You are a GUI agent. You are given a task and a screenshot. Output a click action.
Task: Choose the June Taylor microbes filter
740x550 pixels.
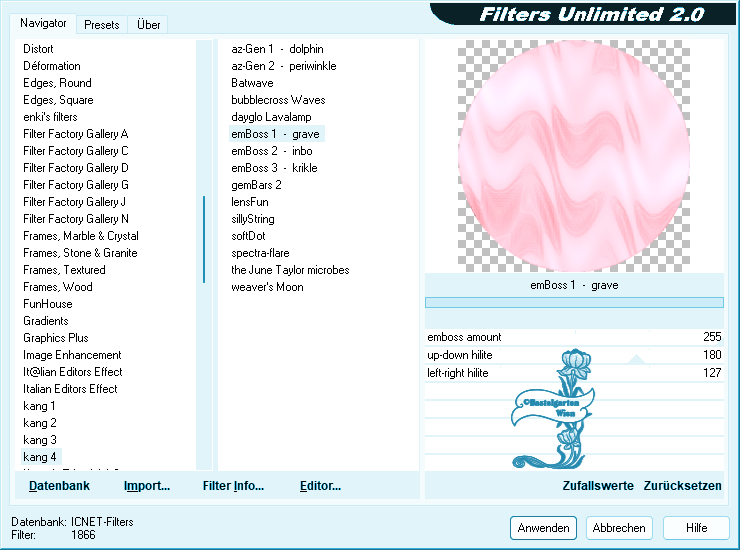point(290,270)
